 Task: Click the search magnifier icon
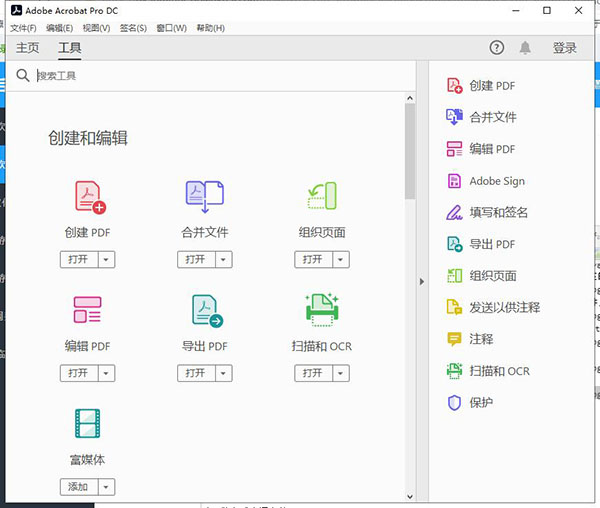[x=23, y=75]
